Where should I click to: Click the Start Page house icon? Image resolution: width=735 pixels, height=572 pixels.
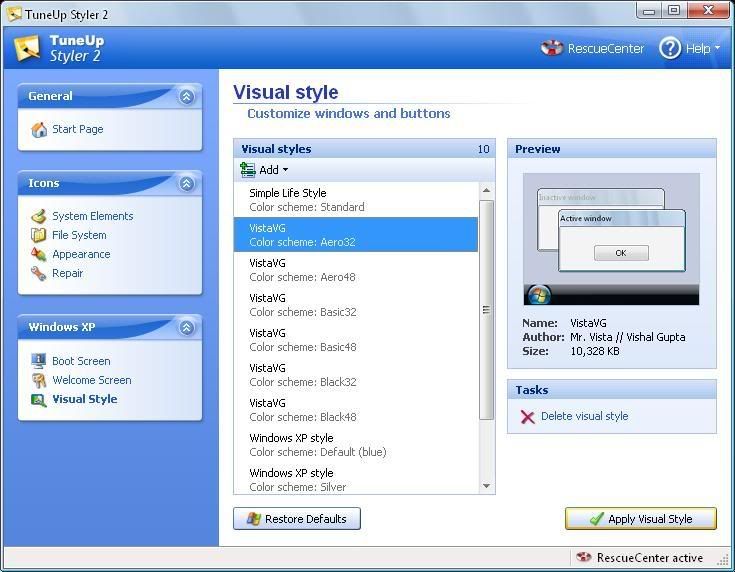[x=39, y=130]
